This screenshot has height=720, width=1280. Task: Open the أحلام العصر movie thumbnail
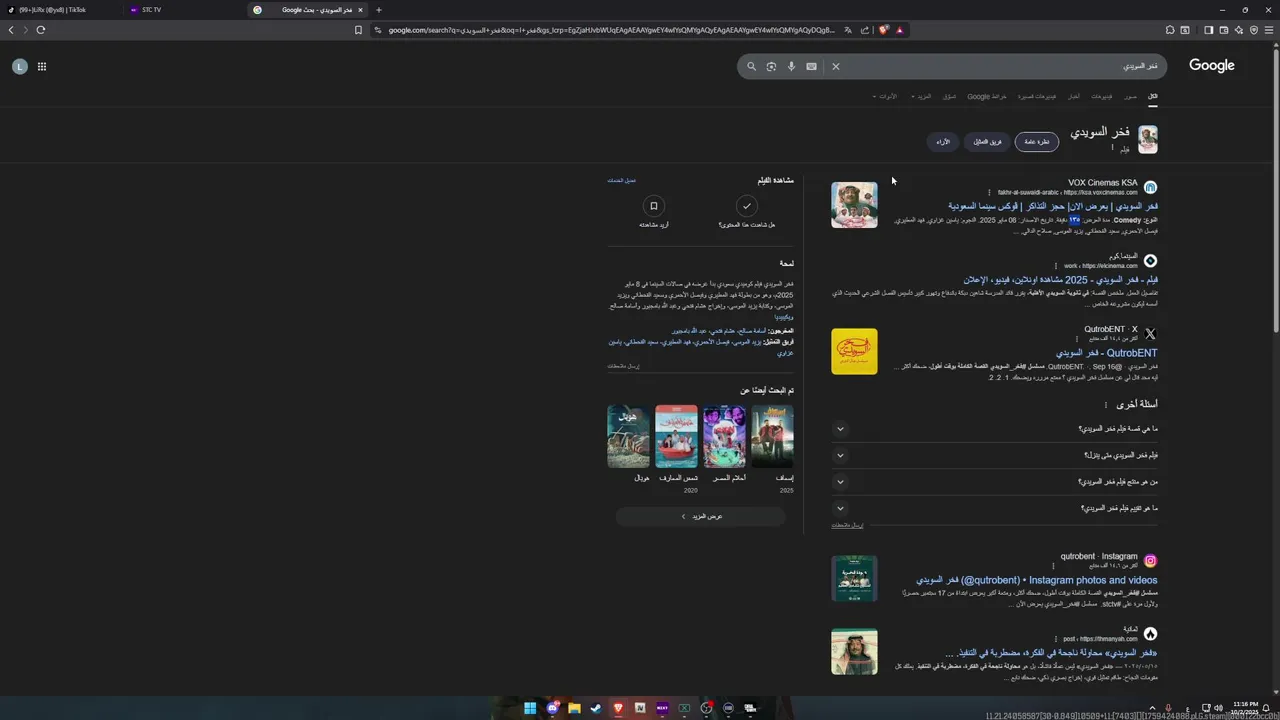pos(724,437)
